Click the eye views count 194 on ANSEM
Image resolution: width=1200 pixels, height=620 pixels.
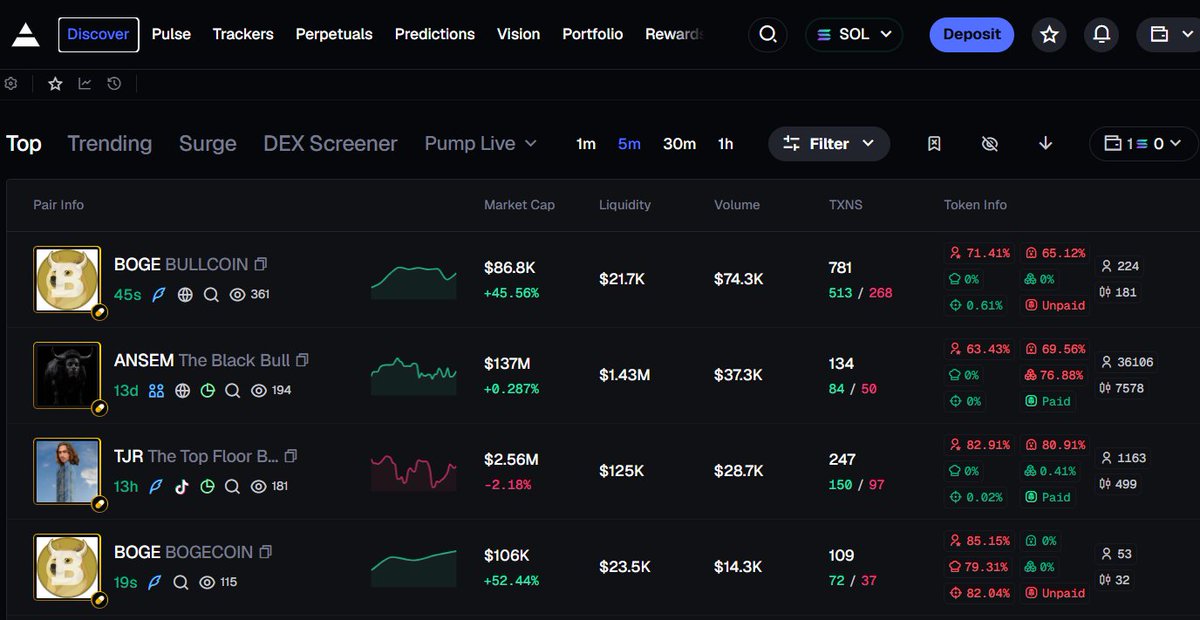[271, 390]
